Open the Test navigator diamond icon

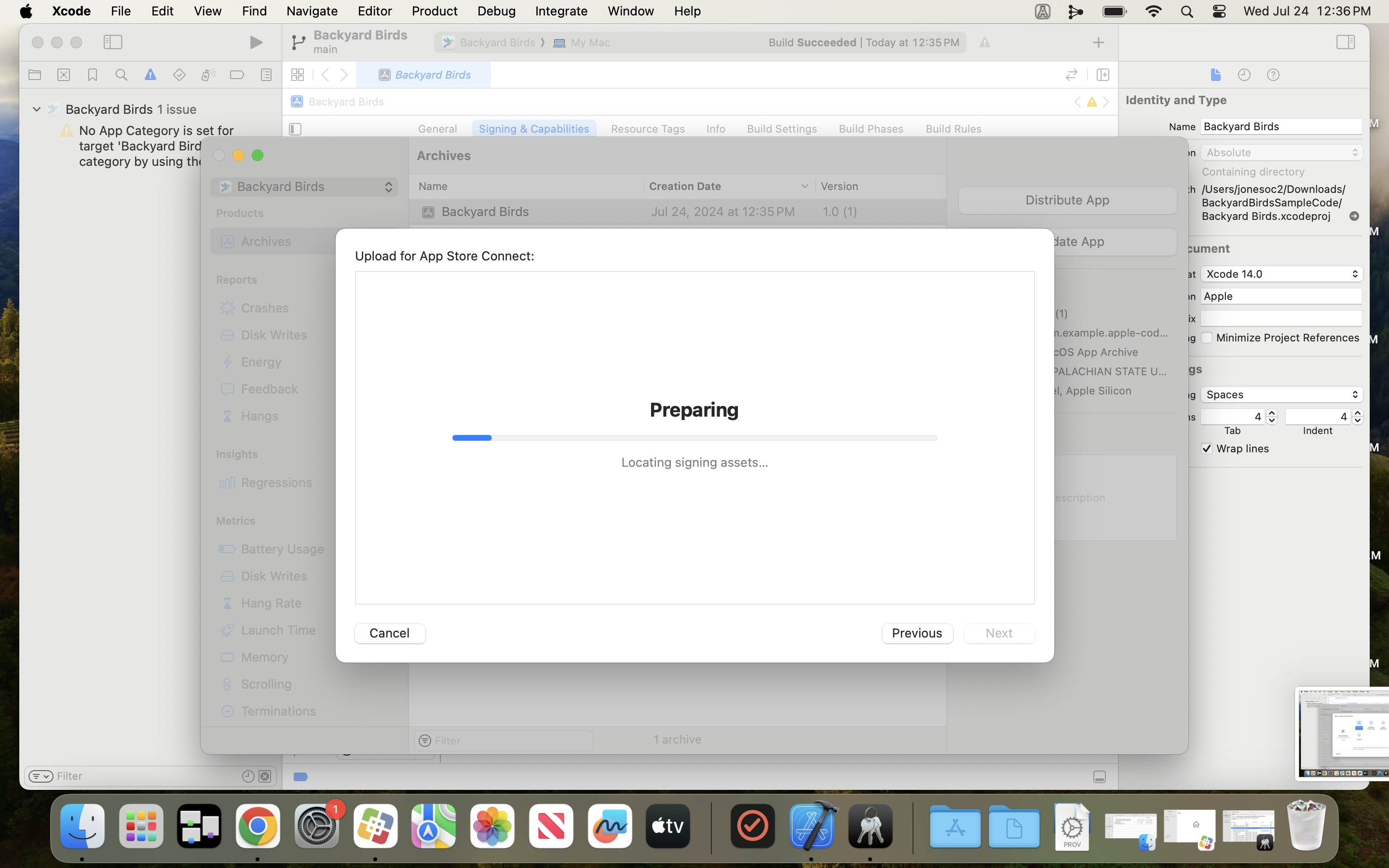pos(179,75)
